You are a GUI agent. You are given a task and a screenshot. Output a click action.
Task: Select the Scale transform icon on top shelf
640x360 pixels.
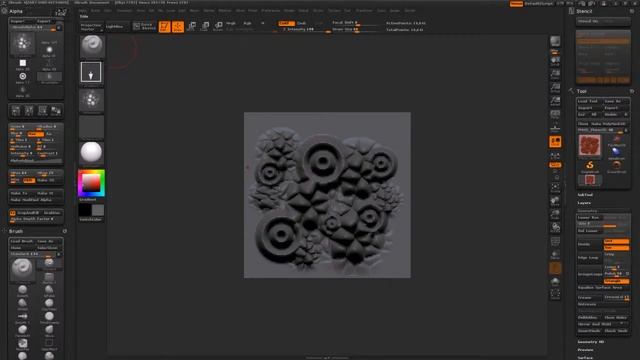tap(205, 27)
